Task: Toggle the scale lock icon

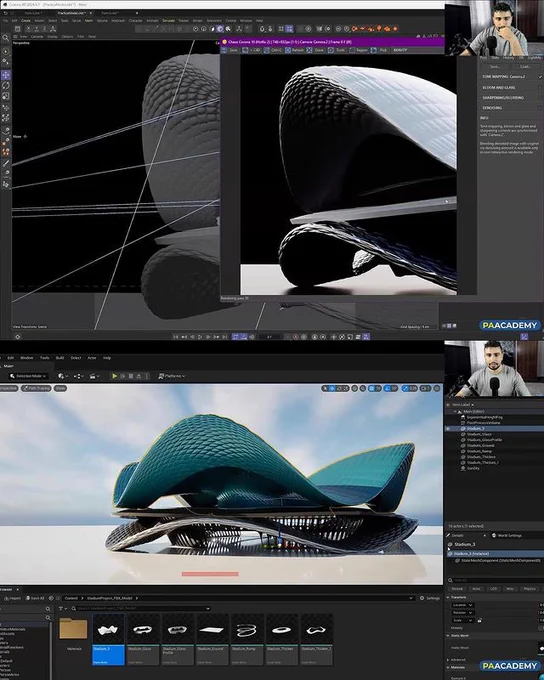Action: coord(479,621)
